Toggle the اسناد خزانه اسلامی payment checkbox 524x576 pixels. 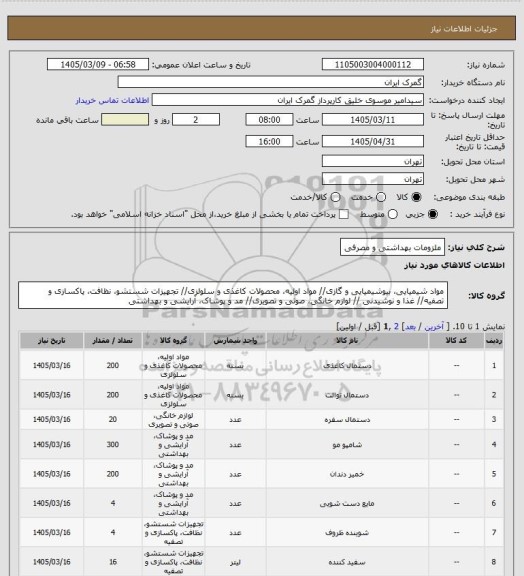(x=344, y=214)
